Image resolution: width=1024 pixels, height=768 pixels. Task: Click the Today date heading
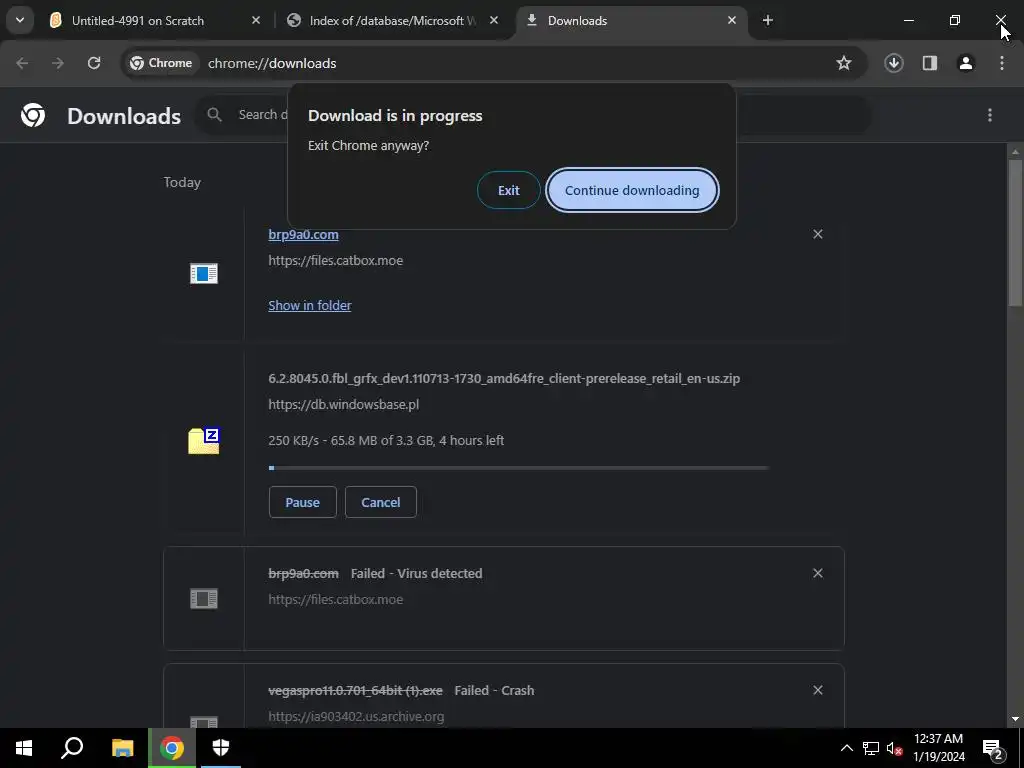point(182,182)
